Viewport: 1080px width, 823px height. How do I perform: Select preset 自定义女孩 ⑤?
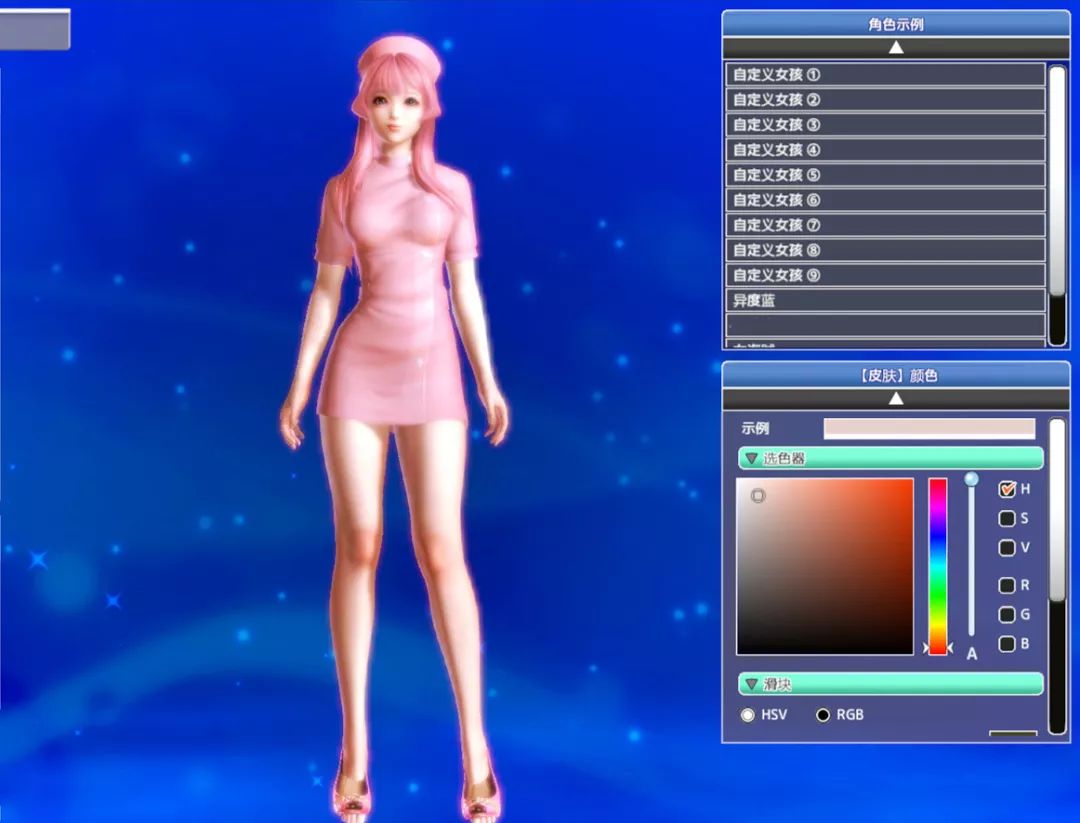(885, 175)
